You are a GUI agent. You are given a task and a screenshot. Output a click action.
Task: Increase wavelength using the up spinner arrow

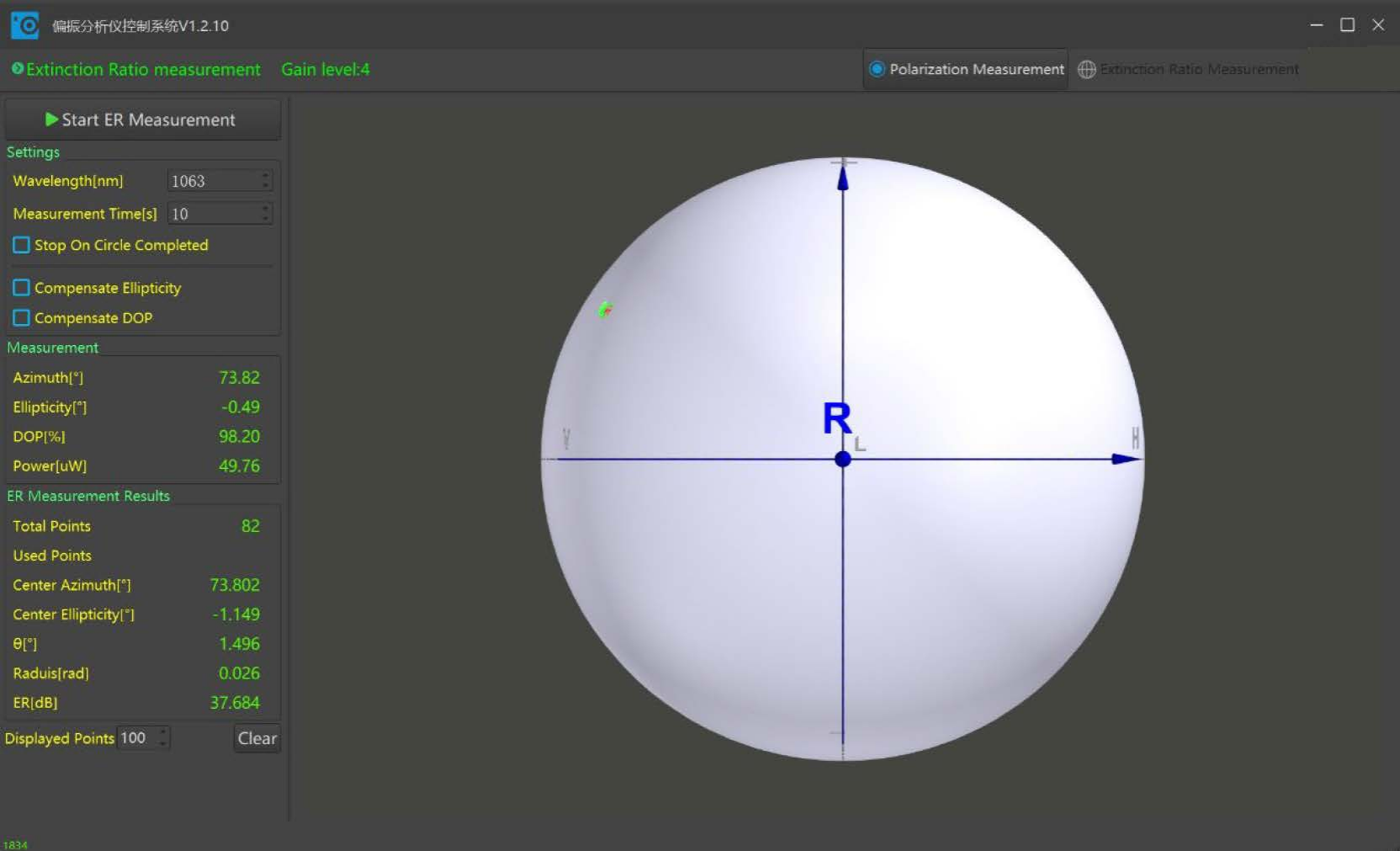[x=266, y=175]
